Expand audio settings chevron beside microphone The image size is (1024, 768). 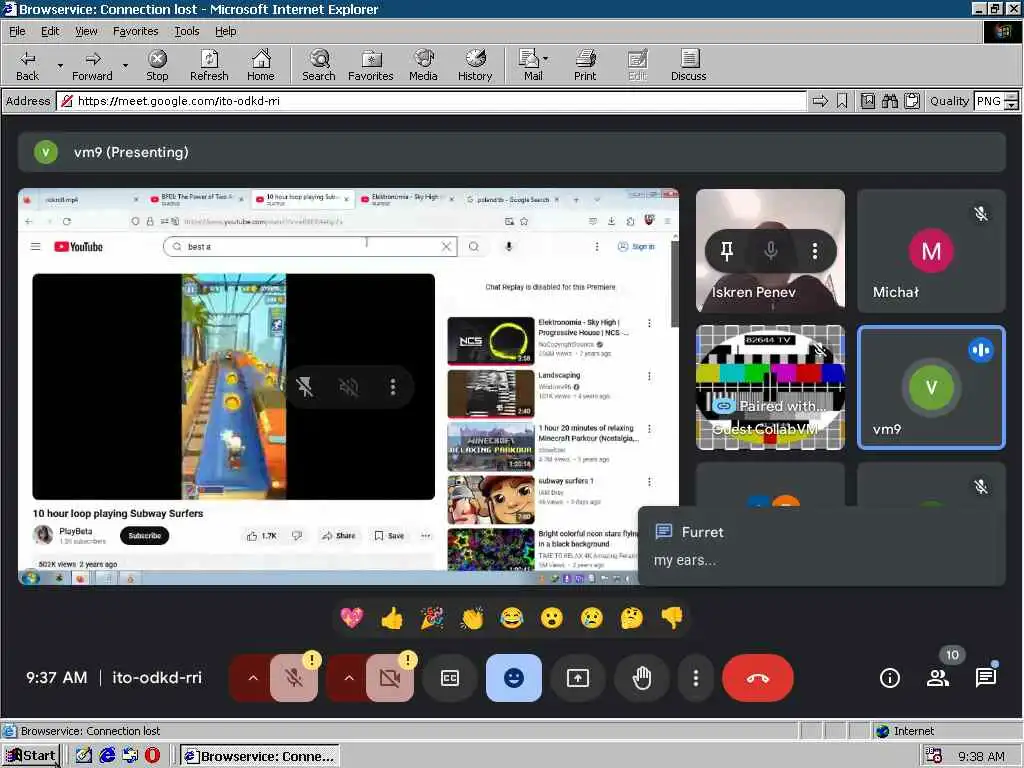pyautogui.click(x=253, y=678)
